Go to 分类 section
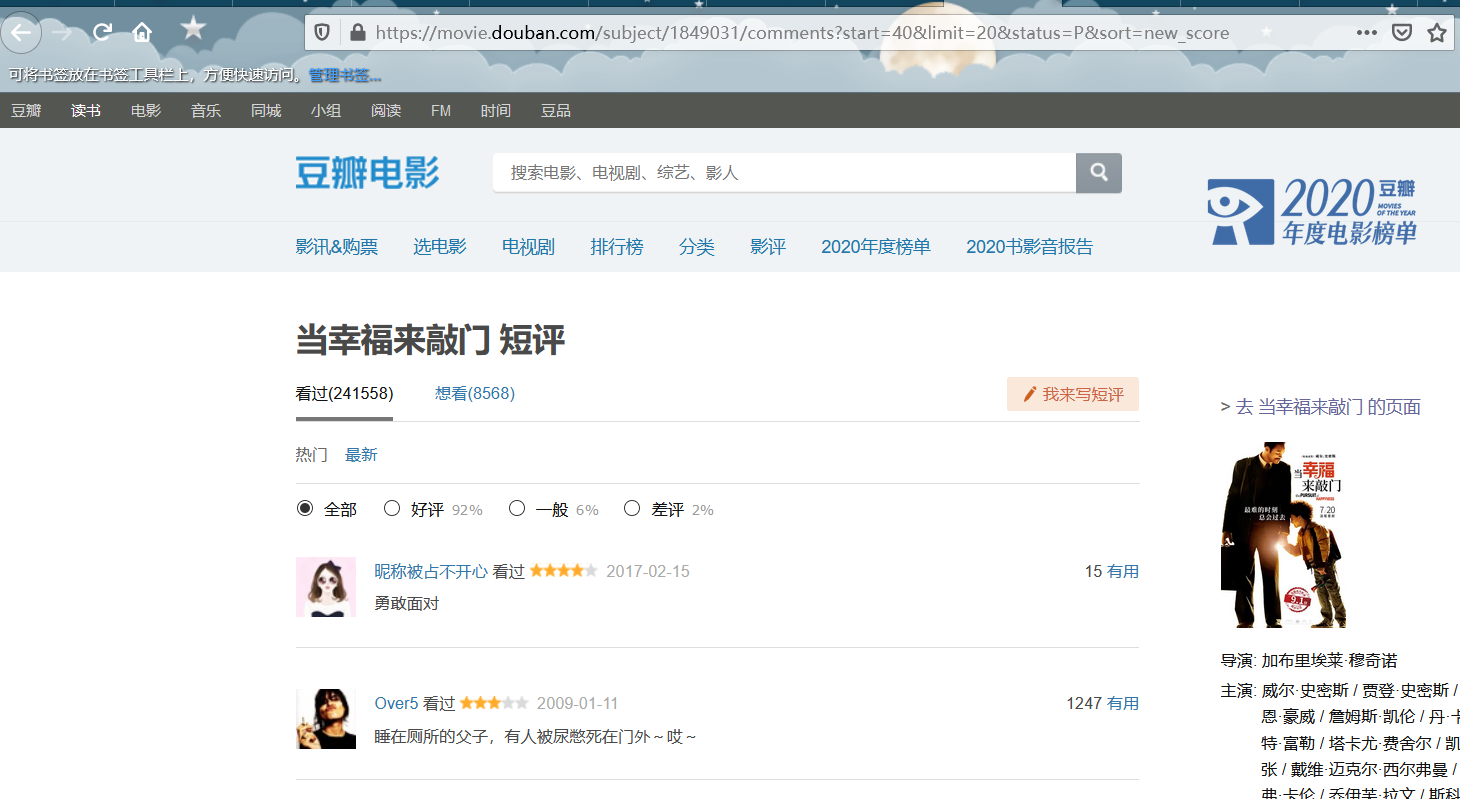The width and height of the screenshot is (1460, 799). click(697, 247)
